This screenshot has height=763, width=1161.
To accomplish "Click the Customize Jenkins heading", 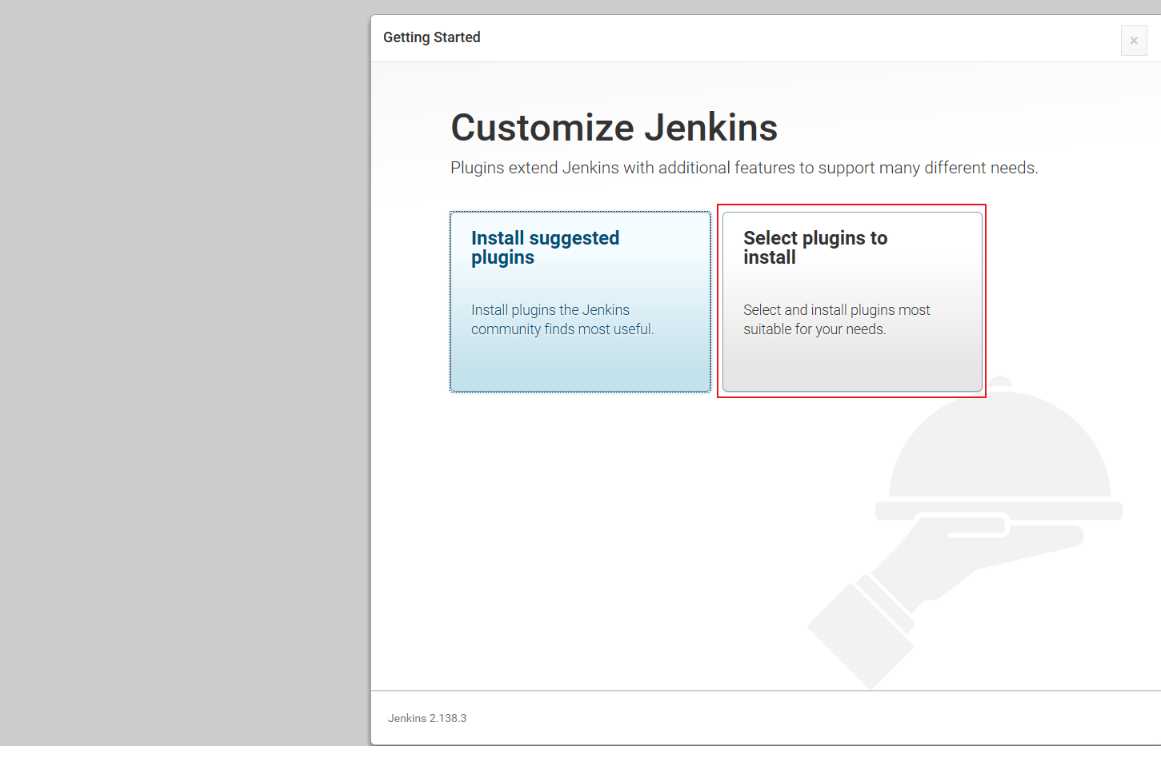I will pos(614,127).
